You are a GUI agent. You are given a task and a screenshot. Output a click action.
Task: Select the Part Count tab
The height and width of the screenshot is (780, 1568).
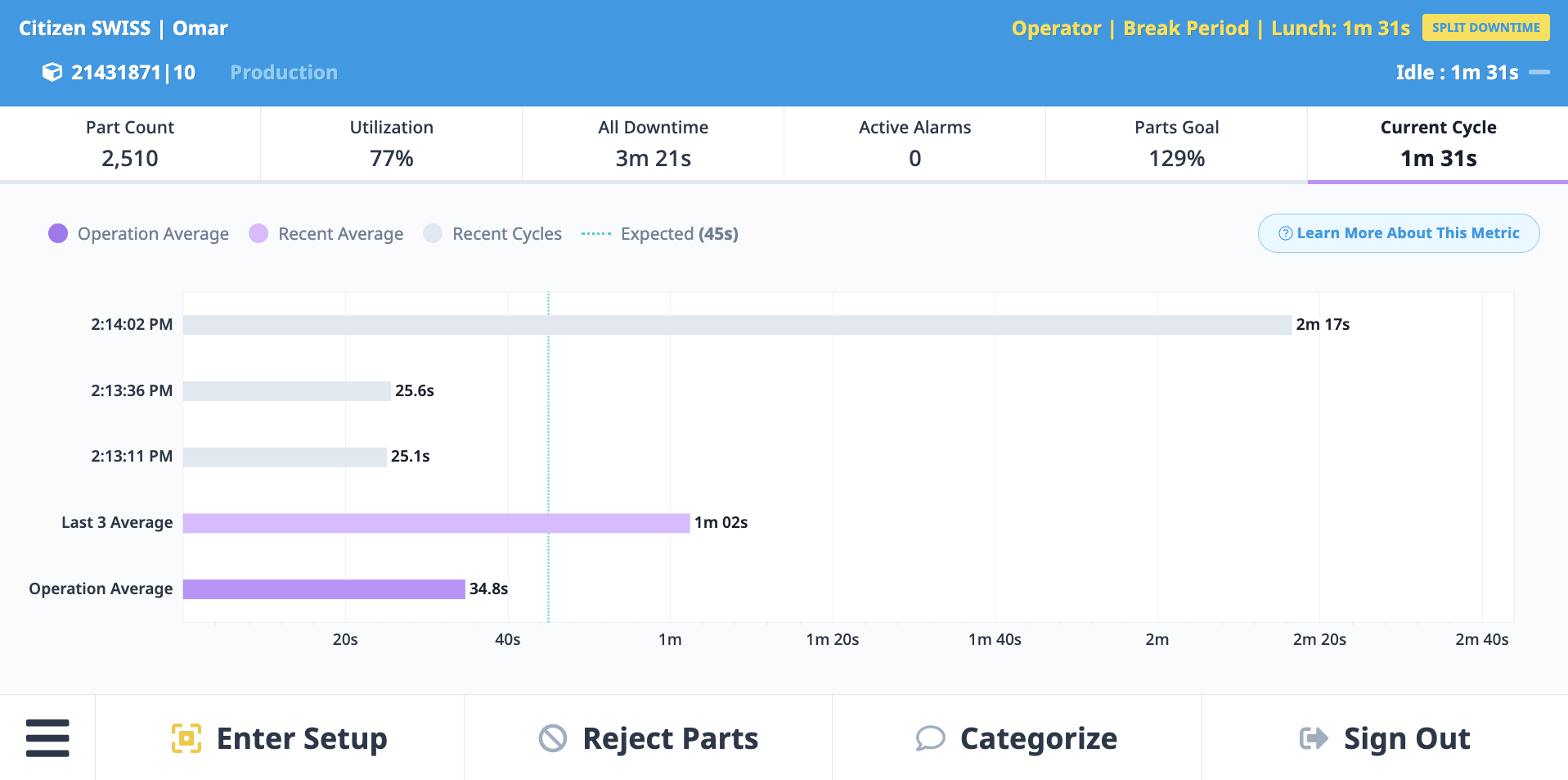130,143
